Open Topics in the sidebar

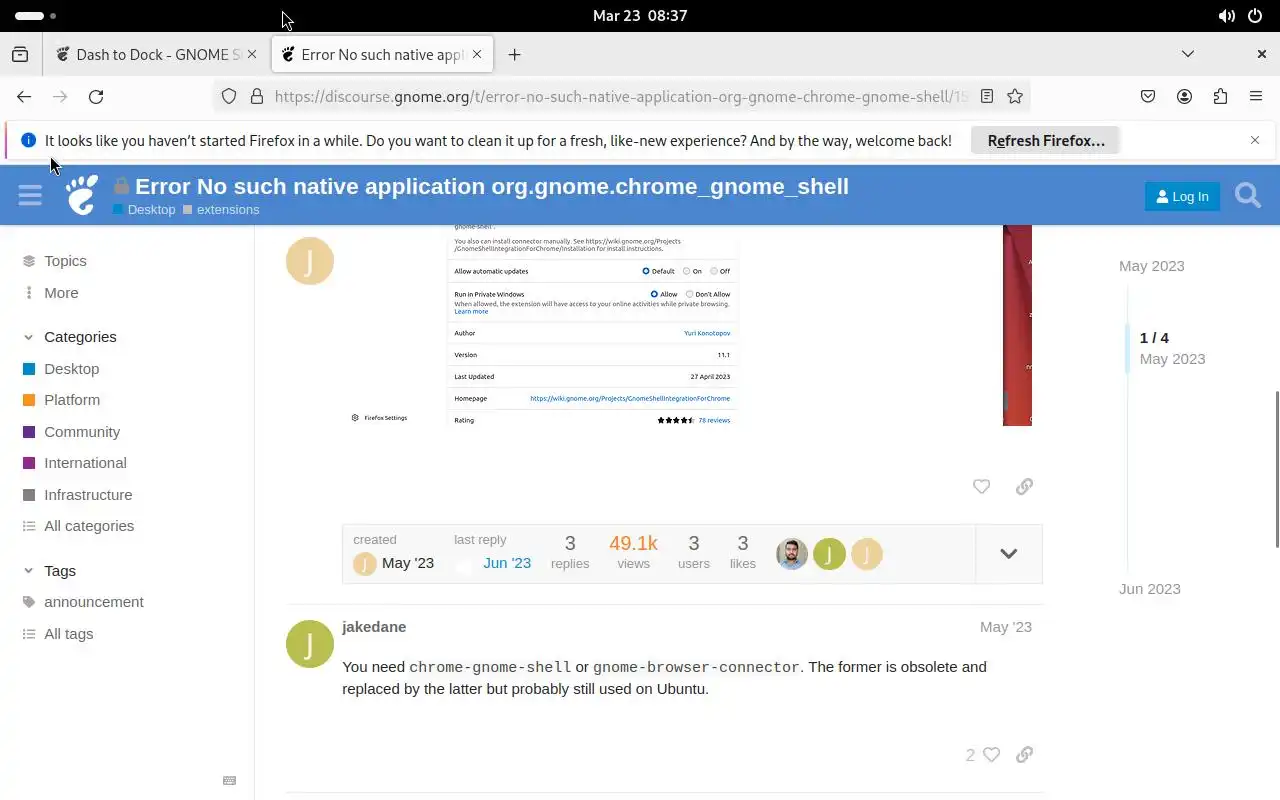pyautogui.click(x=54, y=261)
